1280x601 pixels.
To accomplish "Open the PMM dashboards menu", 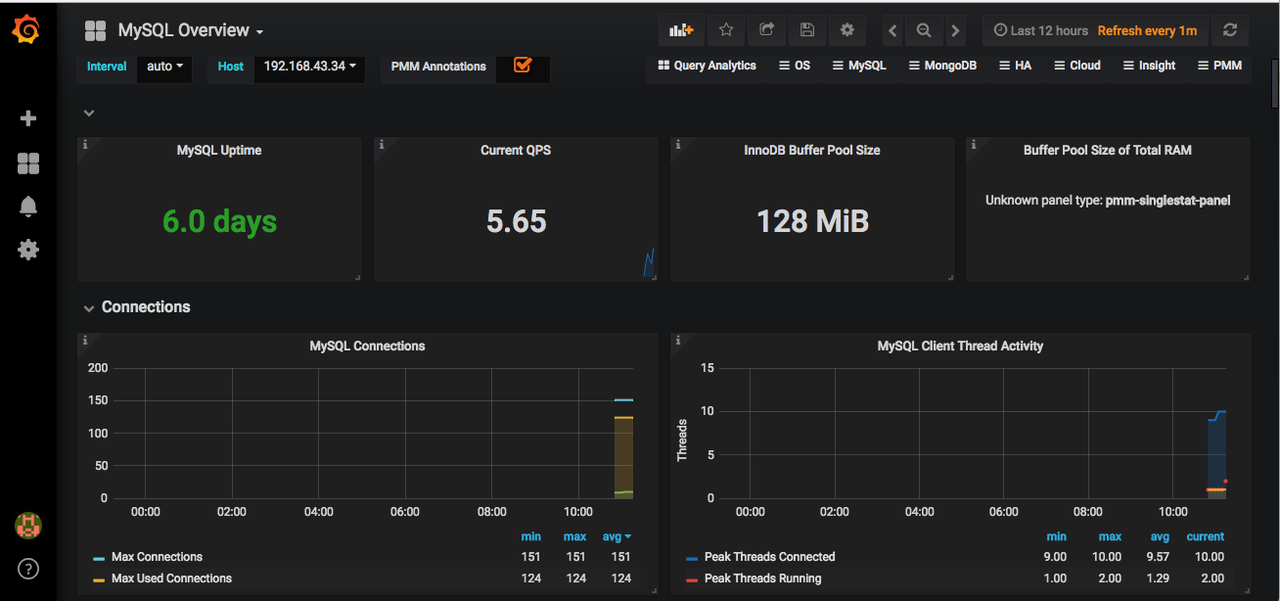I will (x=1219, y=66).
